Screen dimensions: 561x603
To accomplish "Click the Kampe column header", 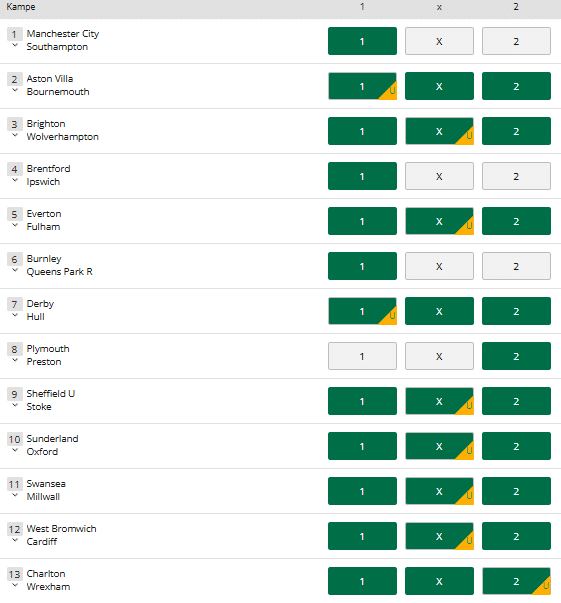I will click(x=21, y=7).
